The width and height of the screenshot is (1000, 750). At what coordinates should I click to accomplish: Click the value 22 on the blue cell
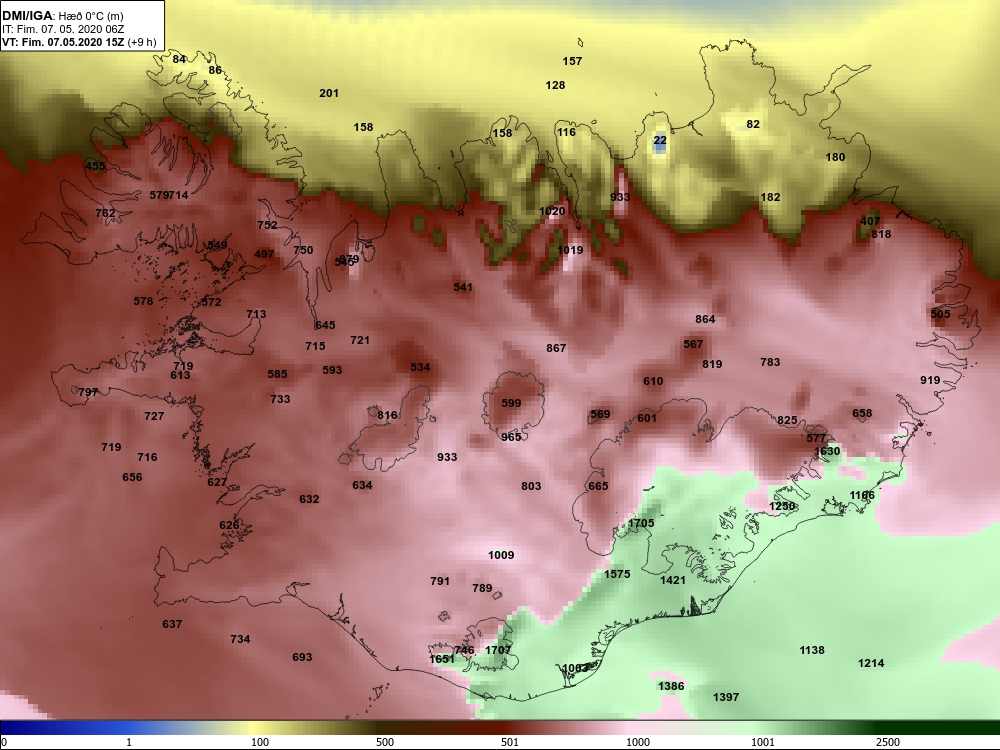(660, 140)
